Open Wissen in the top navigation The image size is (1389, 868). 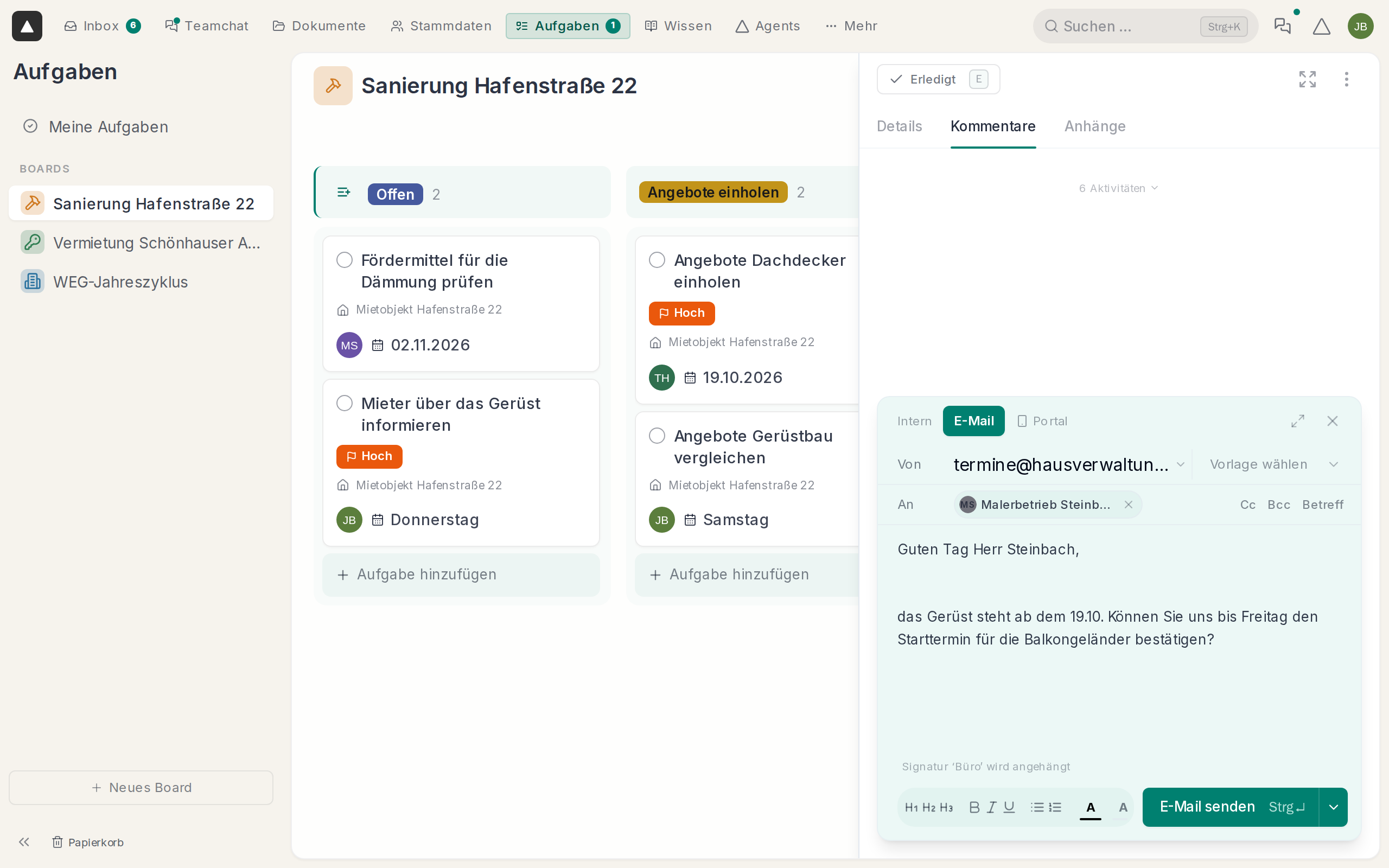[678, 26]
